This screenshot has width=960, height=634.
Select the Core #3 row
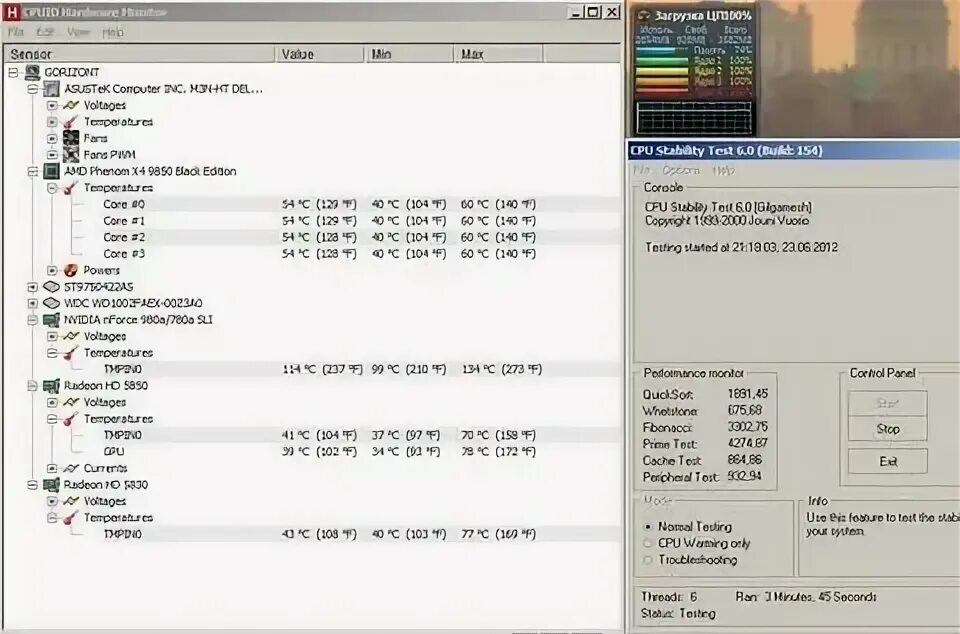click(x=312, y=254)
